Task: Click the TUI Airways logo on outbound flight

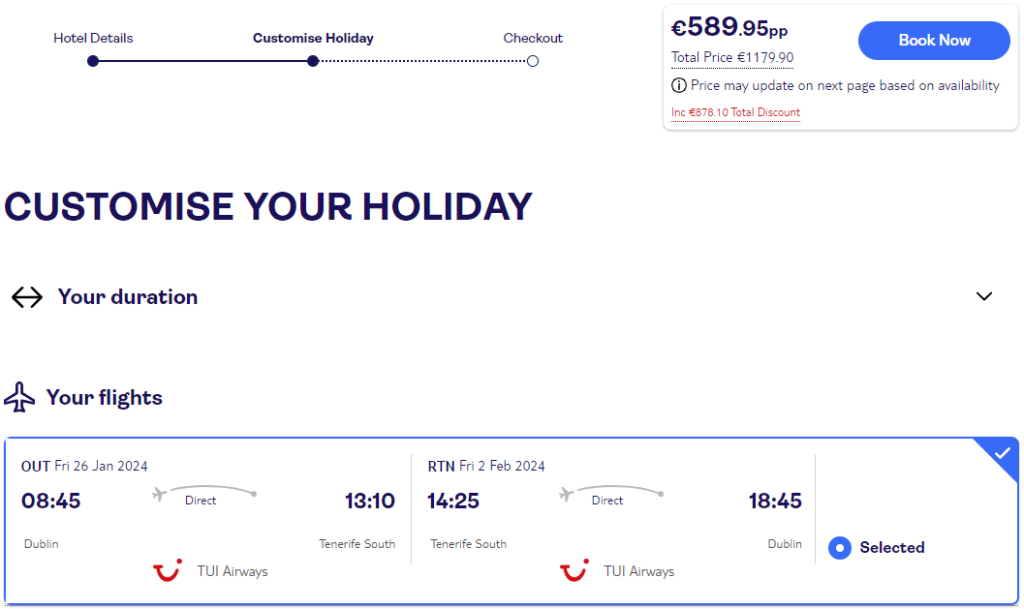Action: coord(167,570)
